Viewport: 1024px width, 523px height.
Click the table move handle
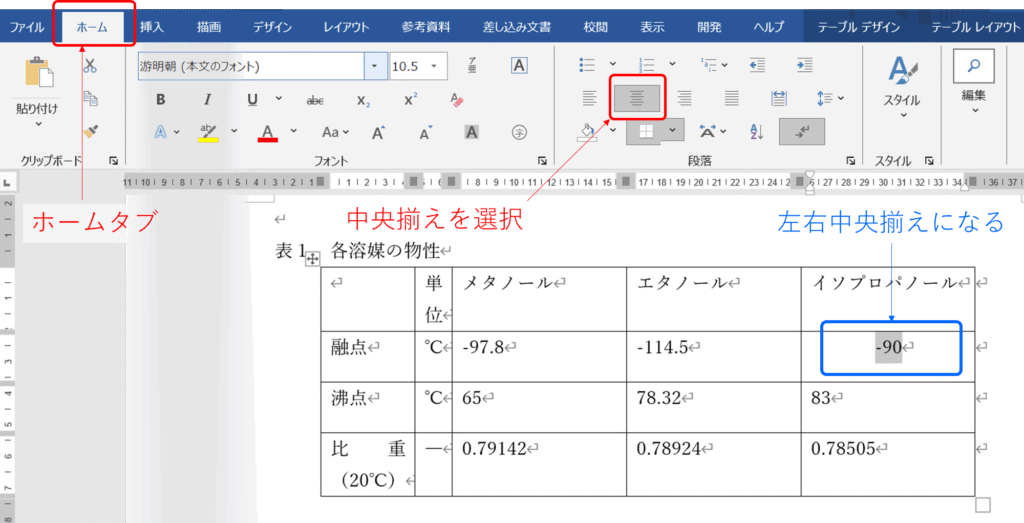[x=312, y=259]
